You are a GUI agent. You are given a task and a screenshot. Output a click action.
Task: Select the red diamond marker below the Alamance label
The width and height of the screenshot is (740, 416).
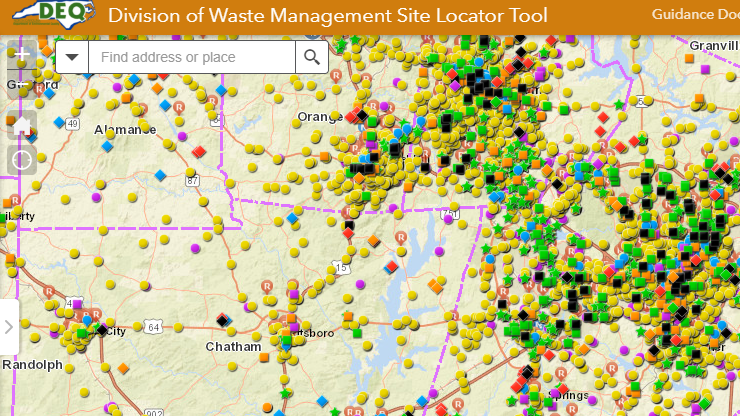tap(199, 152)
